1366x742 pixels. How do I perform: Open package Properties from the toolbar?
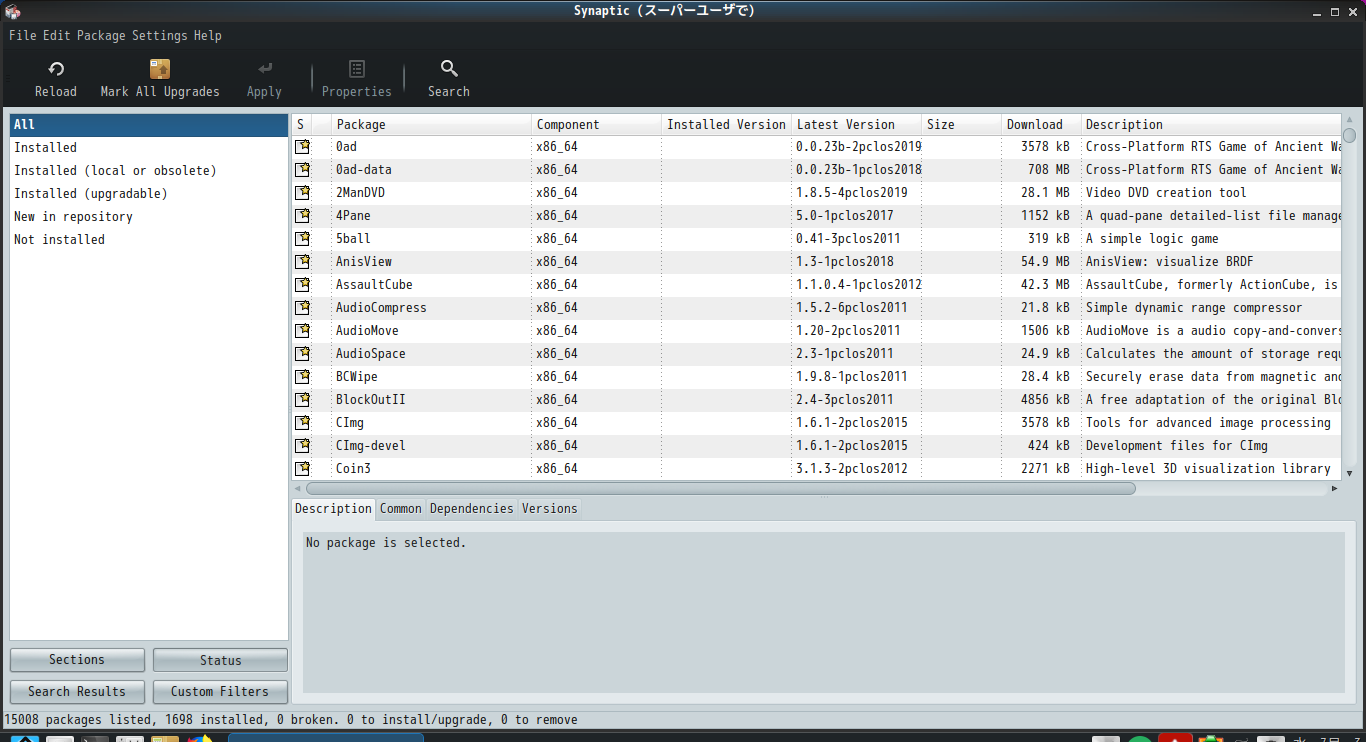357,69
